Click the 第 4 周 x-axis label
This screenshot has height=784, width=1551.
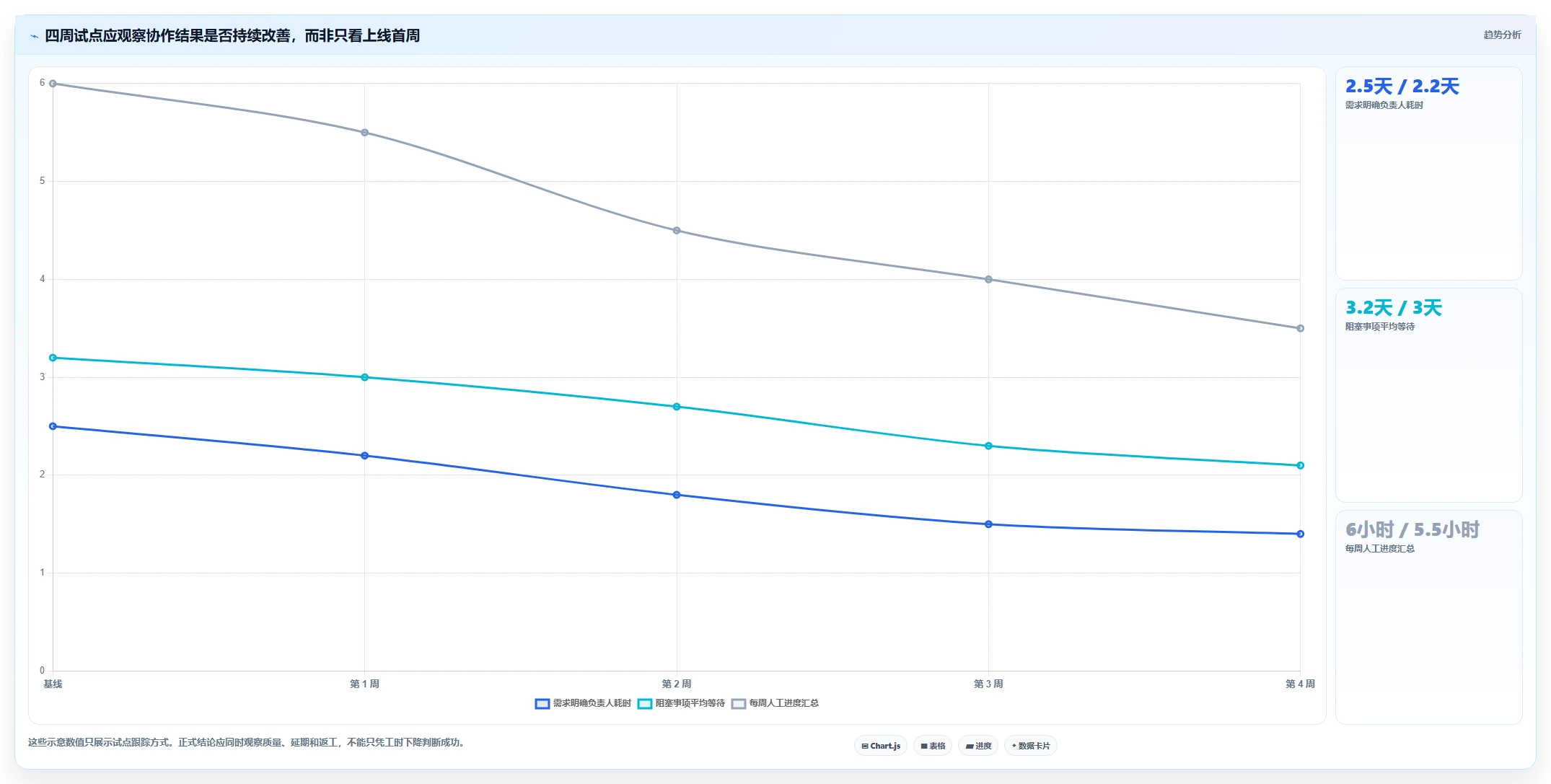1300,684
